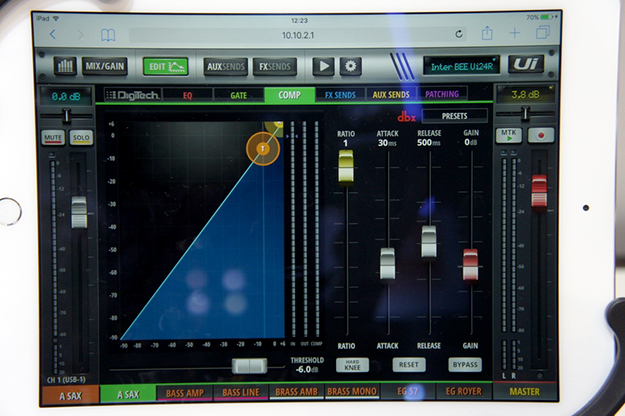Reload the page in Safari
This screenshot has height=416, width=625.
click(x=458, y=34)
